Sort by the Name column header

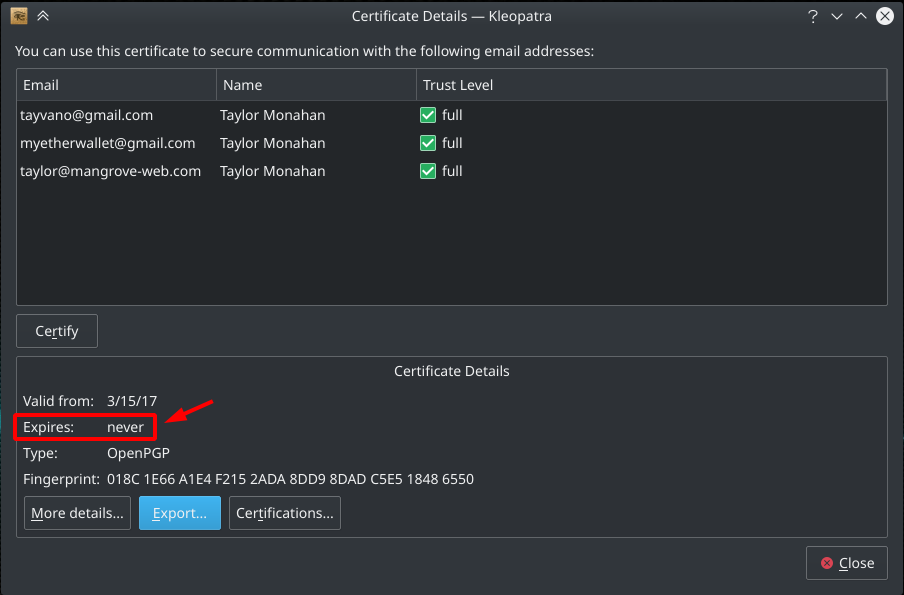pyautogui.click(x=317, y=85)
